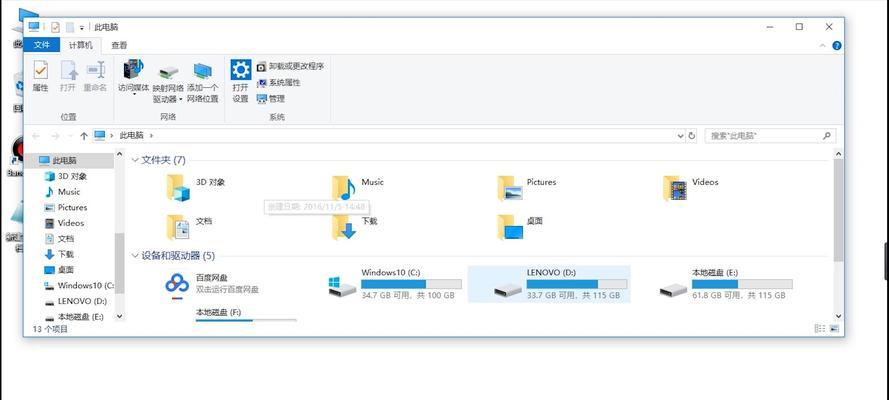
Task: Click the title bar properties checkmark icon
Action: point(56,27)
